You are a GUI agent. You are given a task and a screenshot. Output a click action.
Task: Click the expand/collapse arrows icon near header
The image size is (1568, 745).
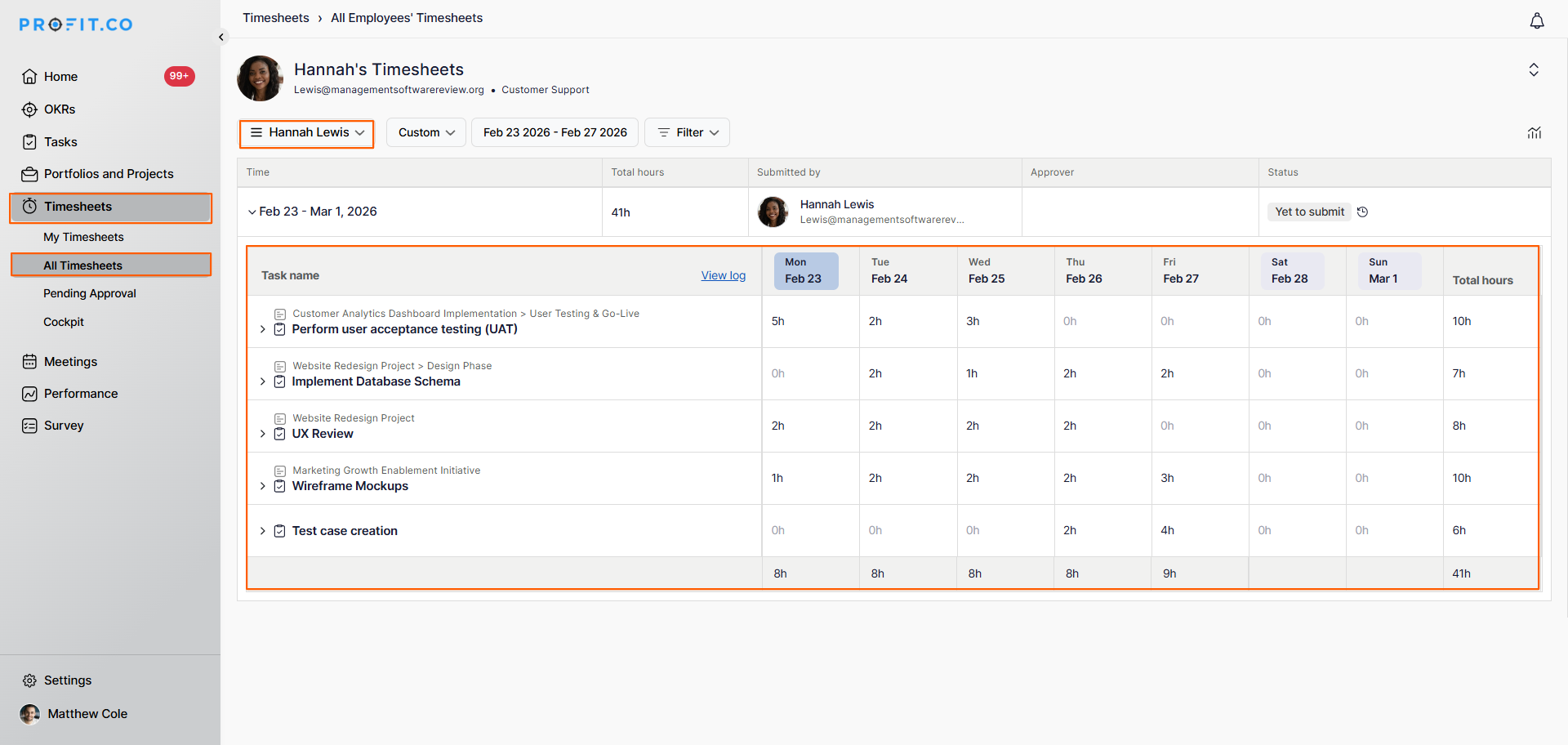[x=1534, y=70]
